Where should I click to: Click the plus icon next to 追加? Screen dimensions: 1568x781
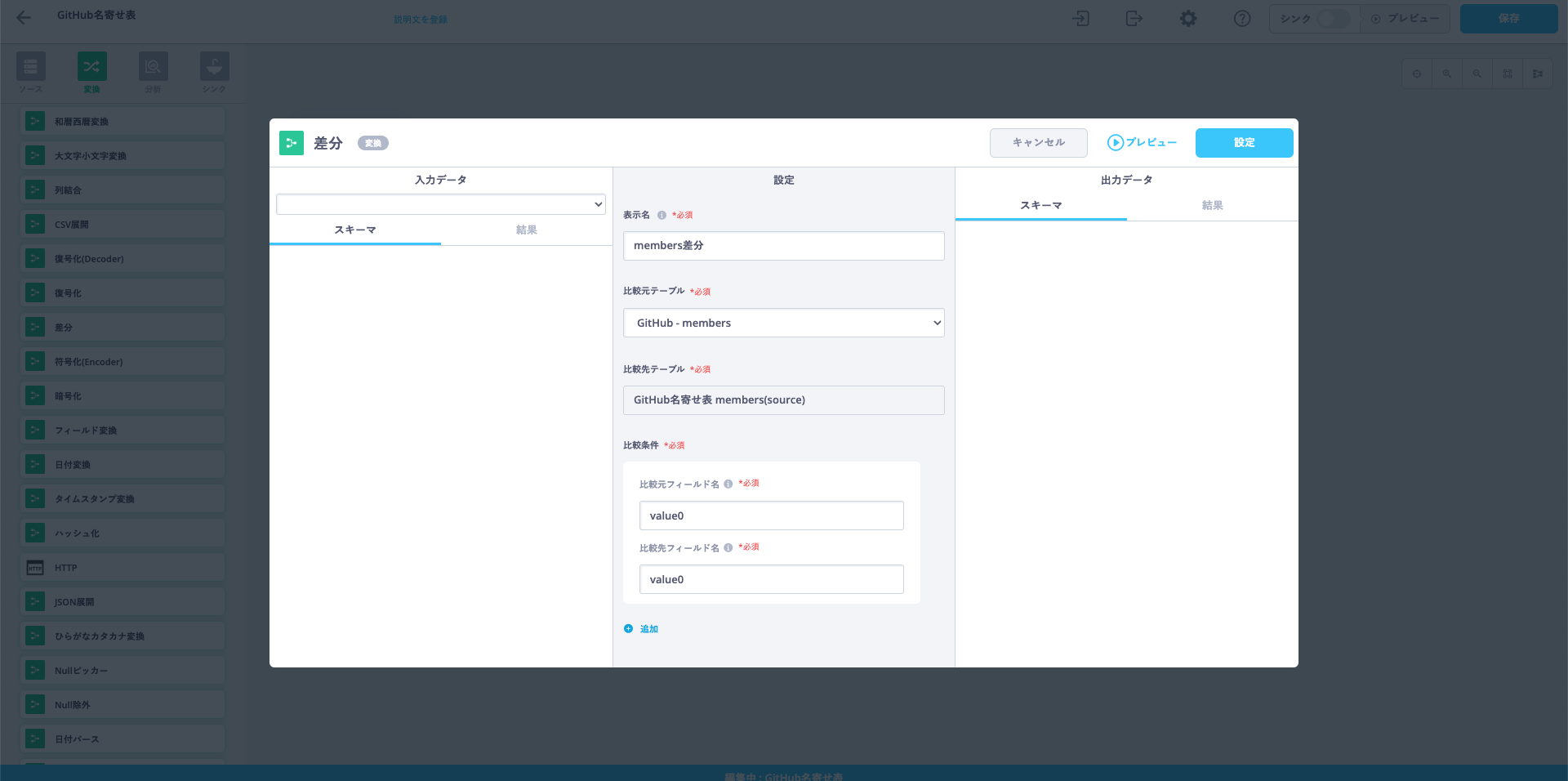point(629,629)
